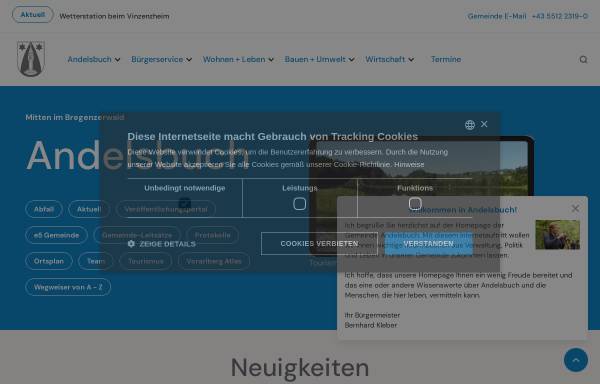Close the Willkommen in Andelsbuch popup

pos(575,208)
